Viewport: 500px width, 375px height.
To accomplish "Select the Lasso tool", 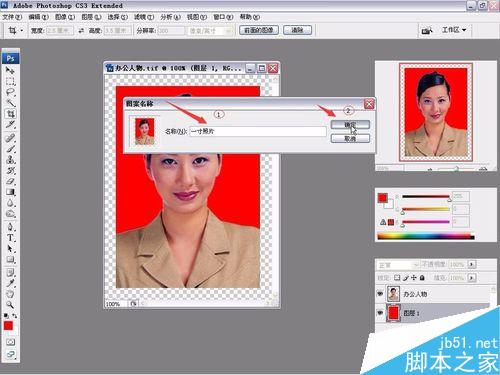I will point(10,92).
